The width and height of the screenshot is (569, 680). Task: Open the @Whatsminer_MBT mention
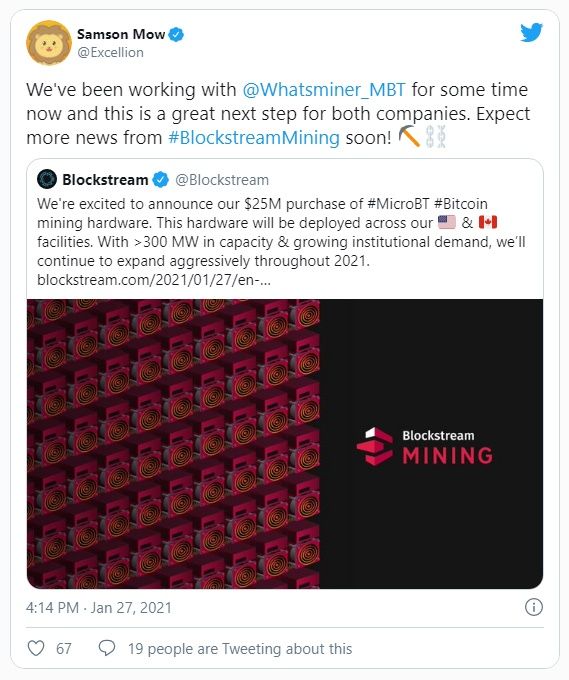tap(324, 90)
